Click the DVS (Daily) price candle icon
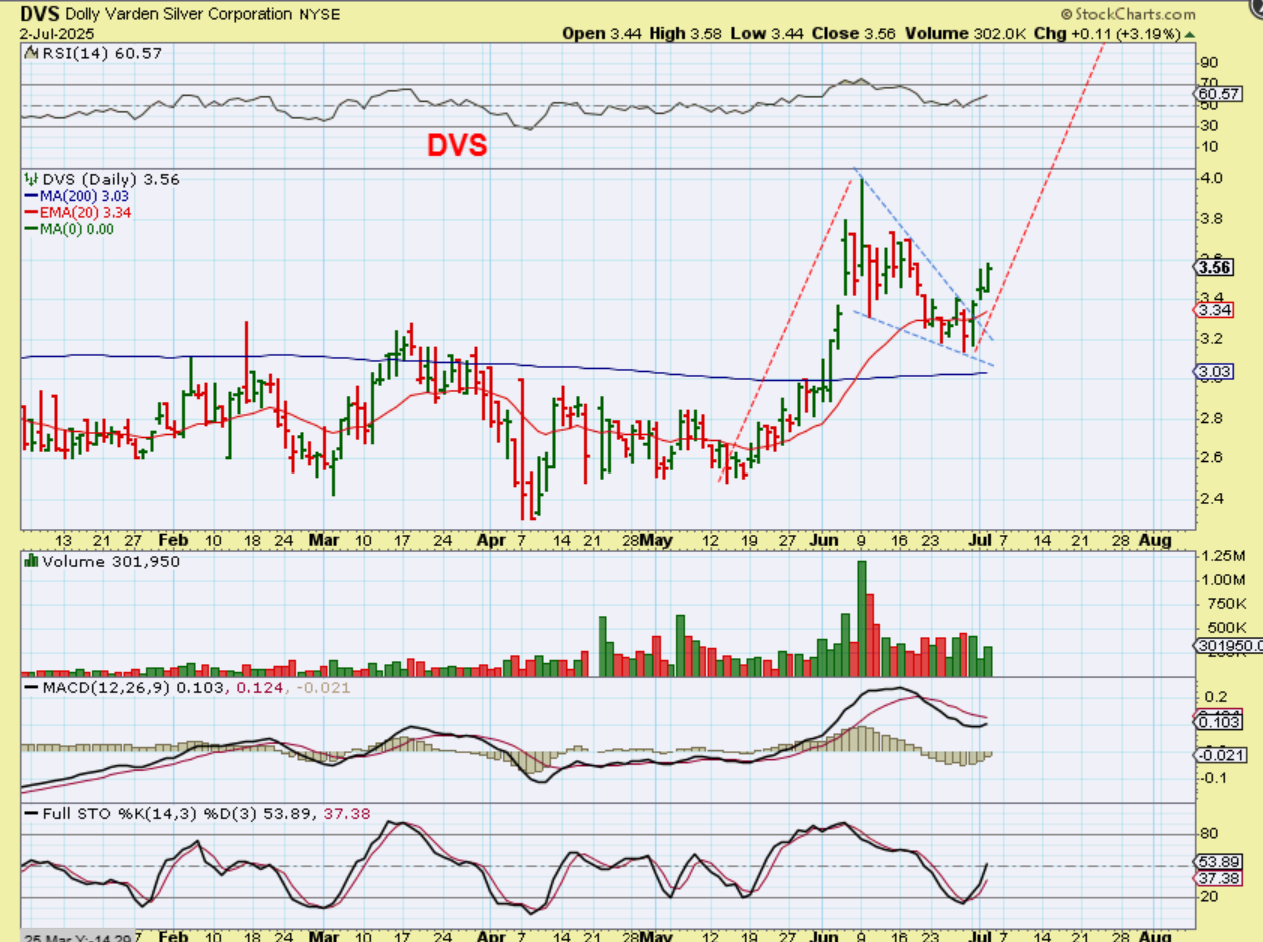The width and height of the screenshot is (1263, 942). click(x=30, y=179)
